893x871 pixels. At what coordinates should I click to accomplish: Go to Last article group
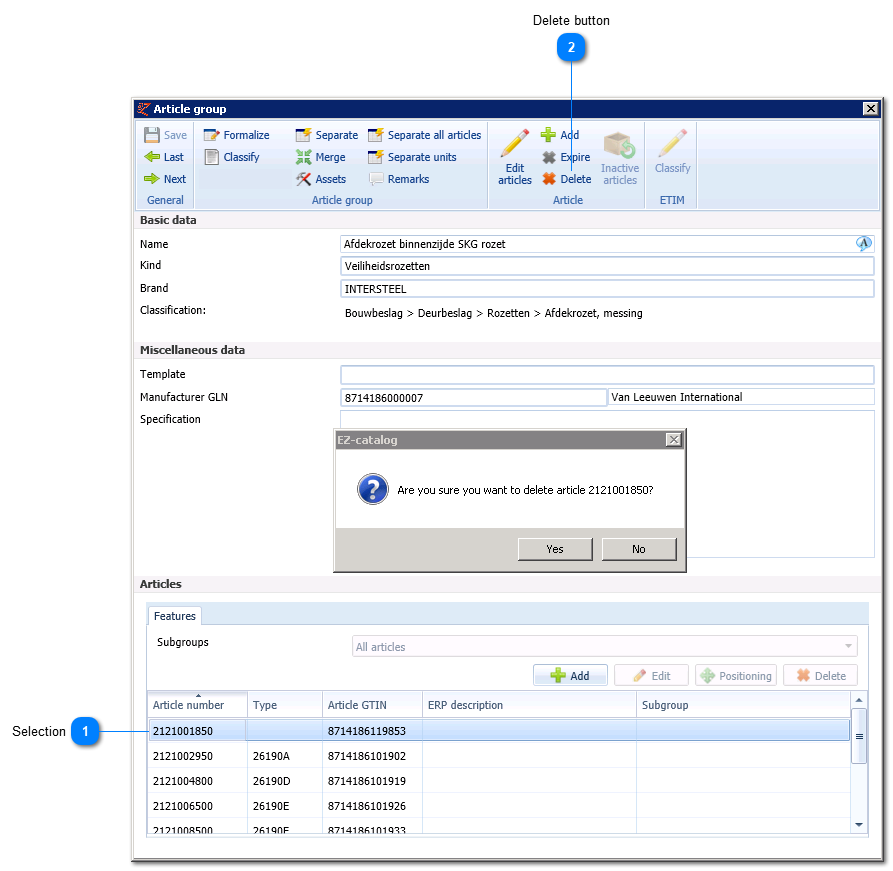point(164,157)
